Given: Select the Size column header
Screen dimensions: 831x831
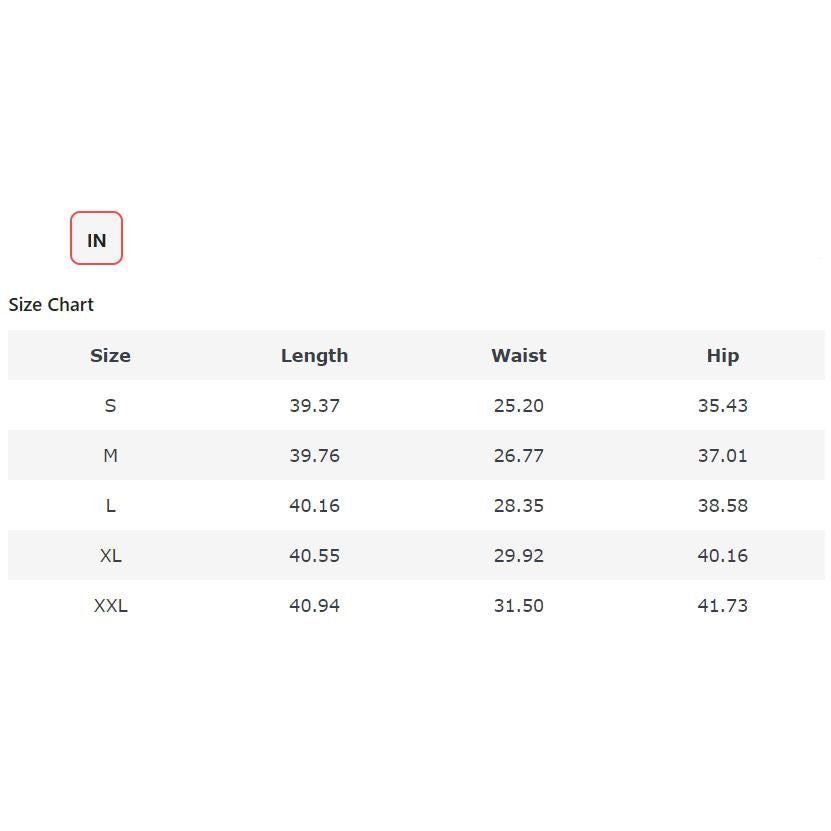Looking at the screenshot, I should tap(110, 356).
